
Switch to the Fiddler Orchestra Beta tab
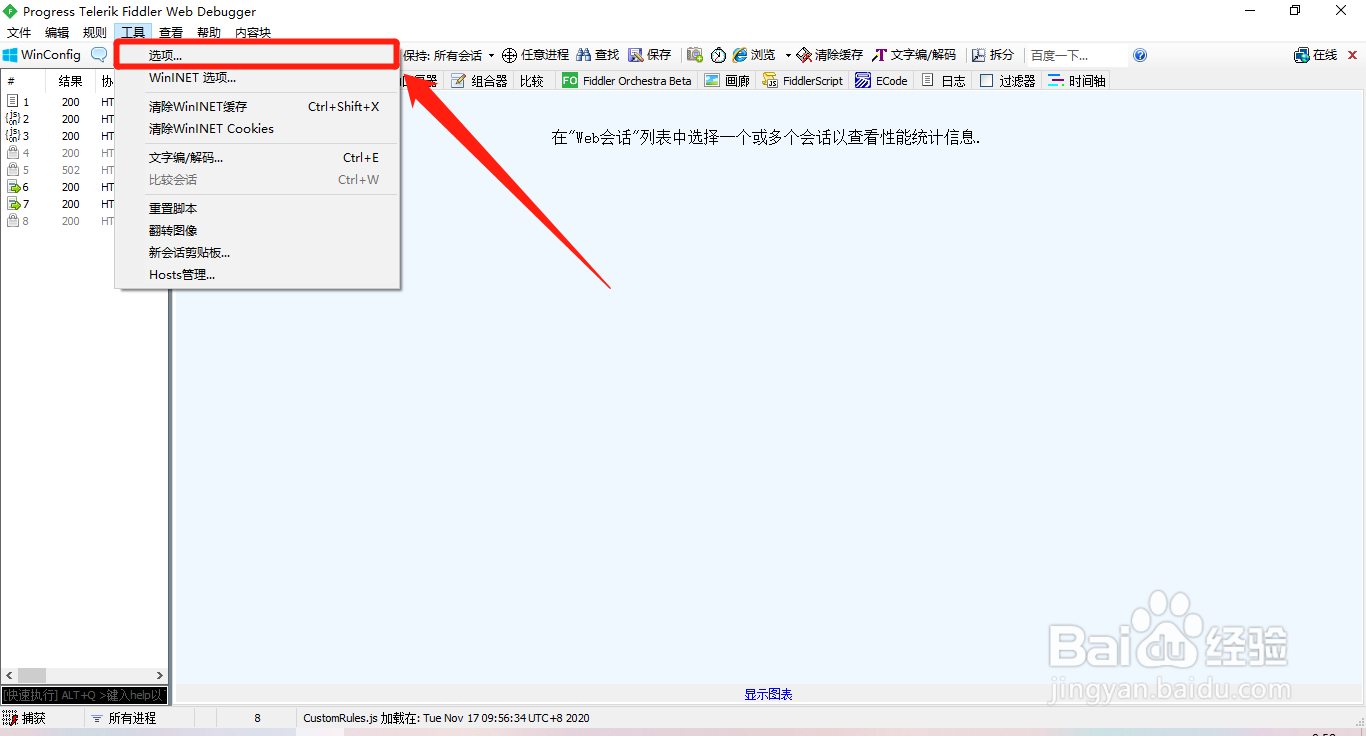pyautogui.click(x=627, y=81)
